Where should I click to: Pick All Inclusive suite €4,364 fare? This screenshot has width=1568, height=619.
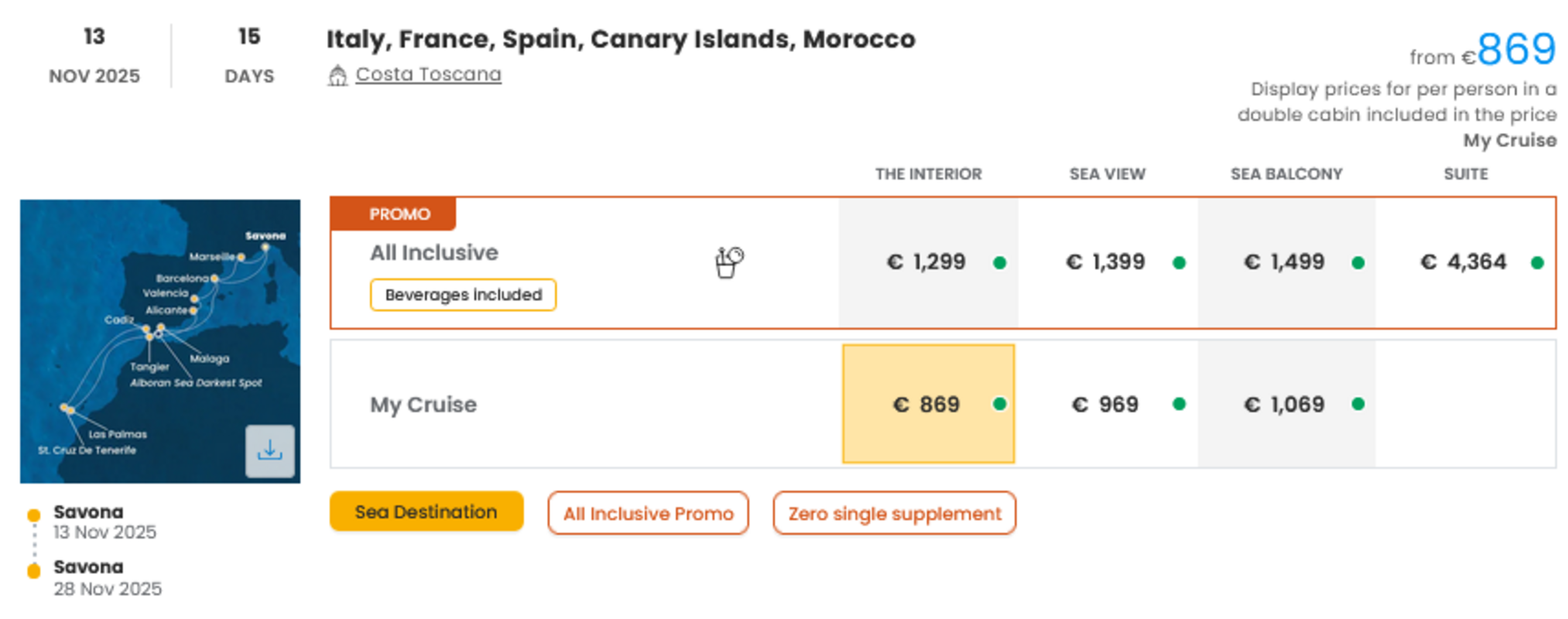pyautogui.click(x=1464, y=262)
